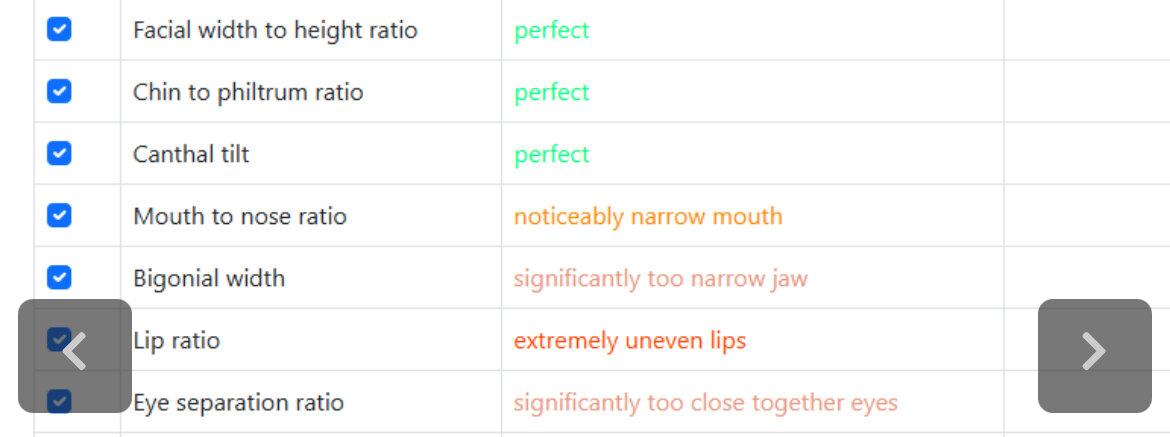
Task: Select the significantly too close together eyes result
Action: pyautogui.click(x=705, y=403)
